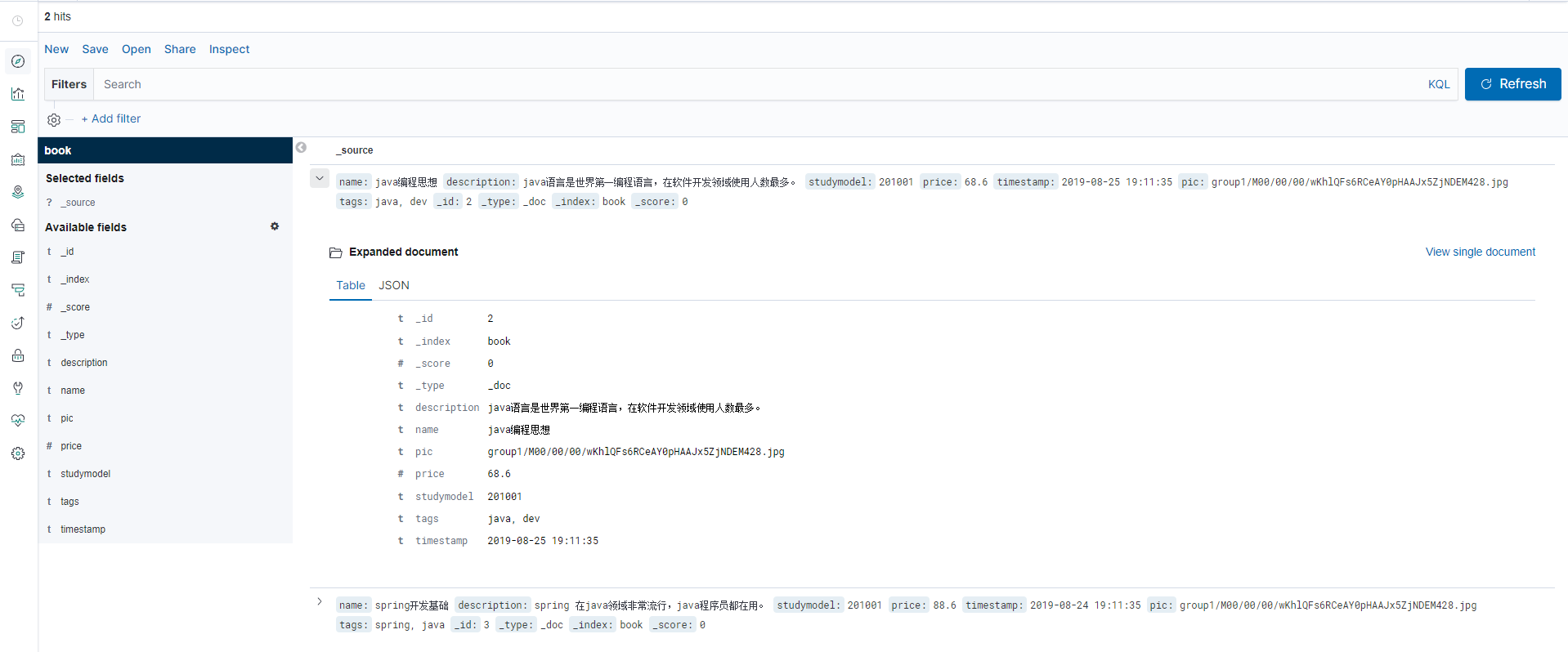Open Management gear in the sidebar

pyautogui.click(x=18, y=453)
